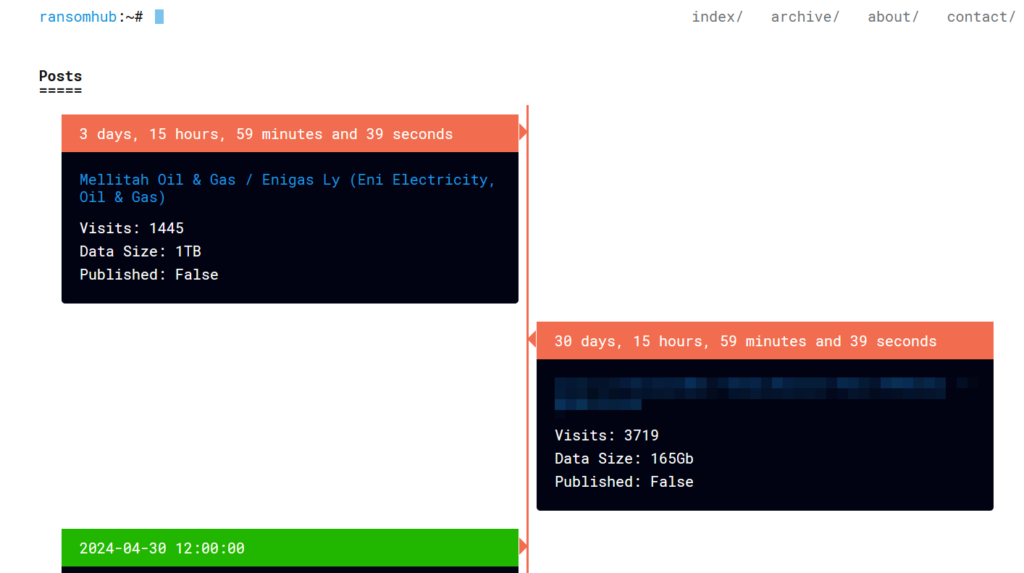The height and width of the screenshot is (573, 1024).
Task: Open the about/ navigation link
Action: click(892, 17)
